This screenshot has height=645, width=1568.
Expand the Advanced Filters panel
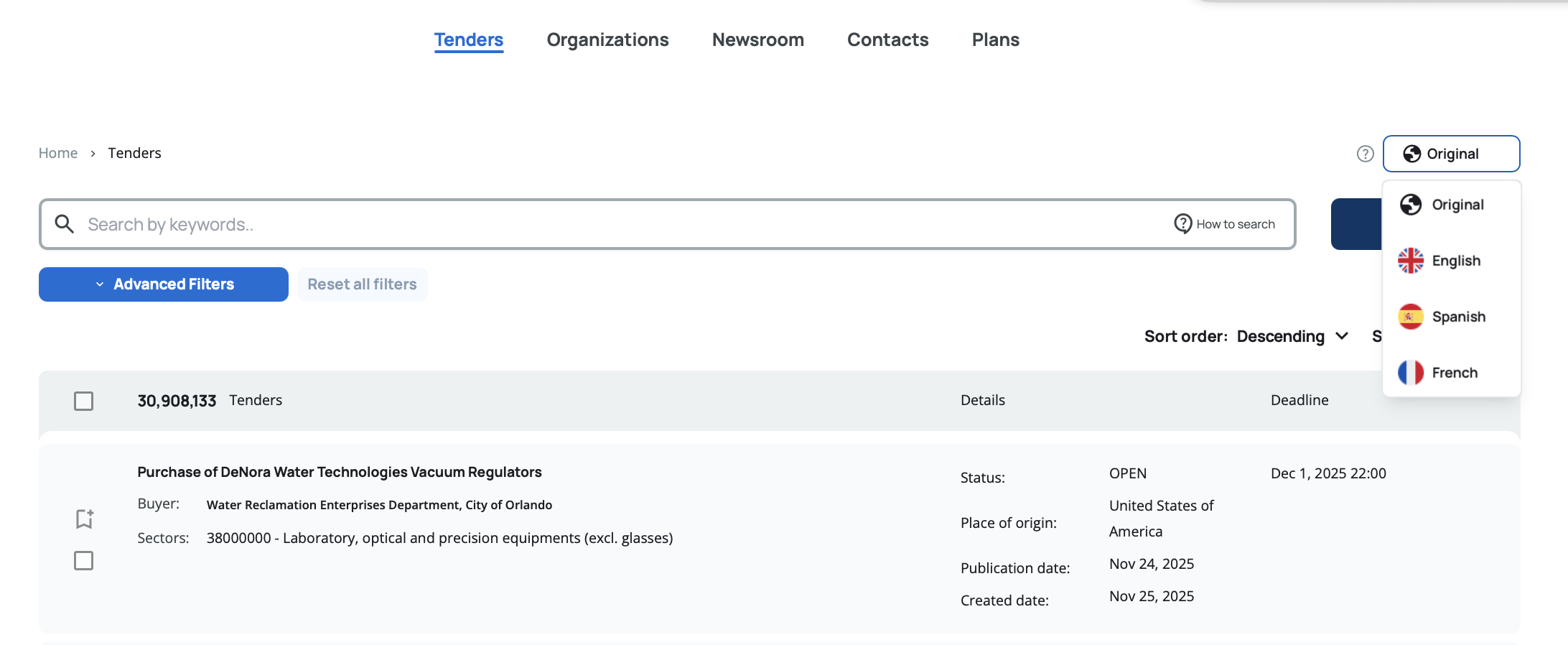pyautogui.click(x=164, y=284)
